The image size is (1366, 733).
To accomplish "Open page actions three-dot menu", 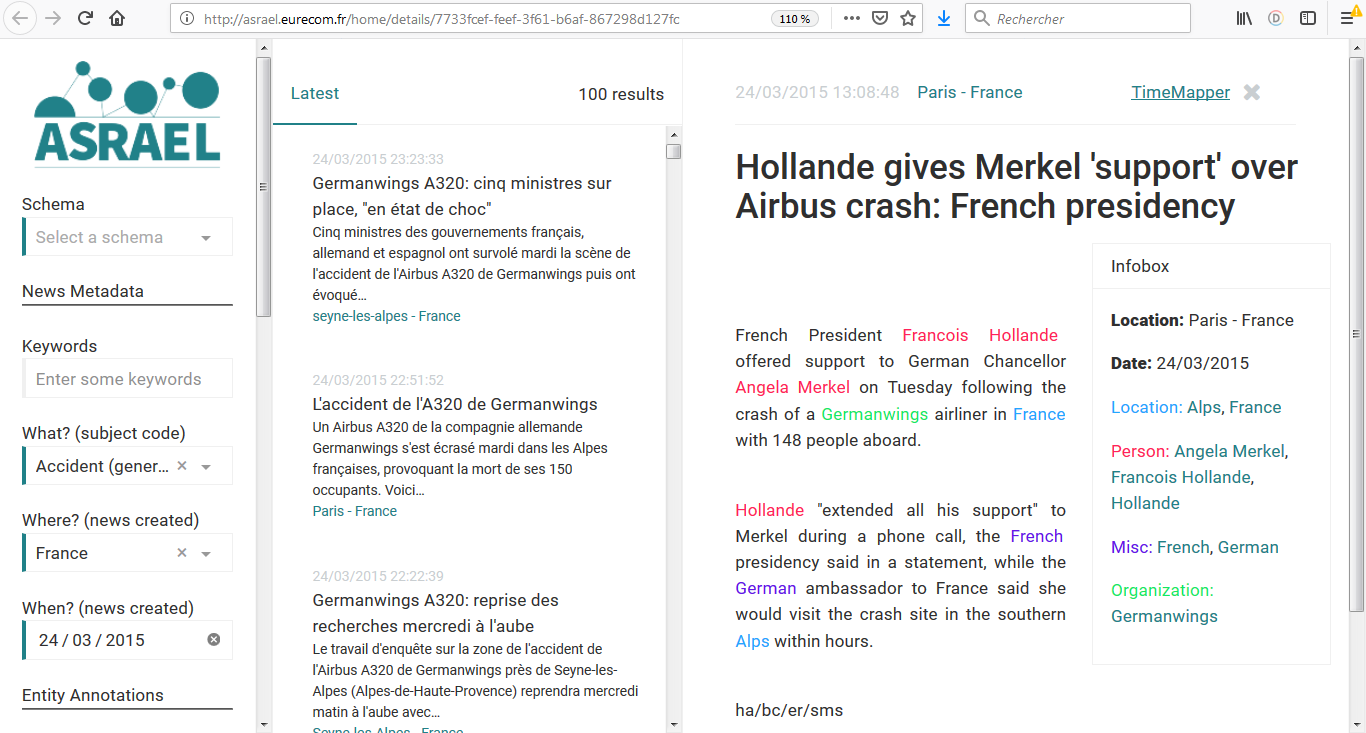I will pyautogui.click(x=851, y=18).
